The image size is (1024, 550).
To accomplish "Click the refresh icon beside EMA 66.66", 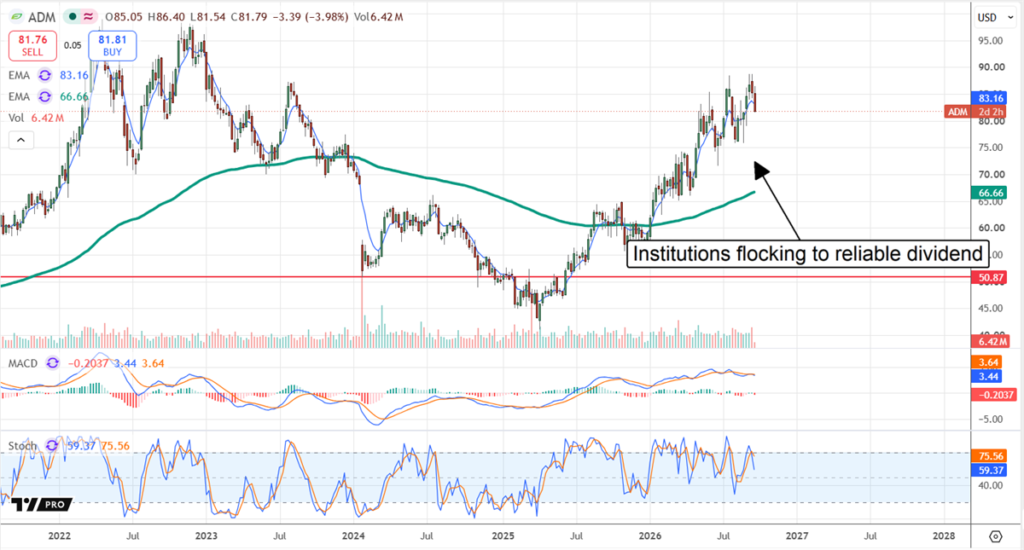I will [44, 97].
